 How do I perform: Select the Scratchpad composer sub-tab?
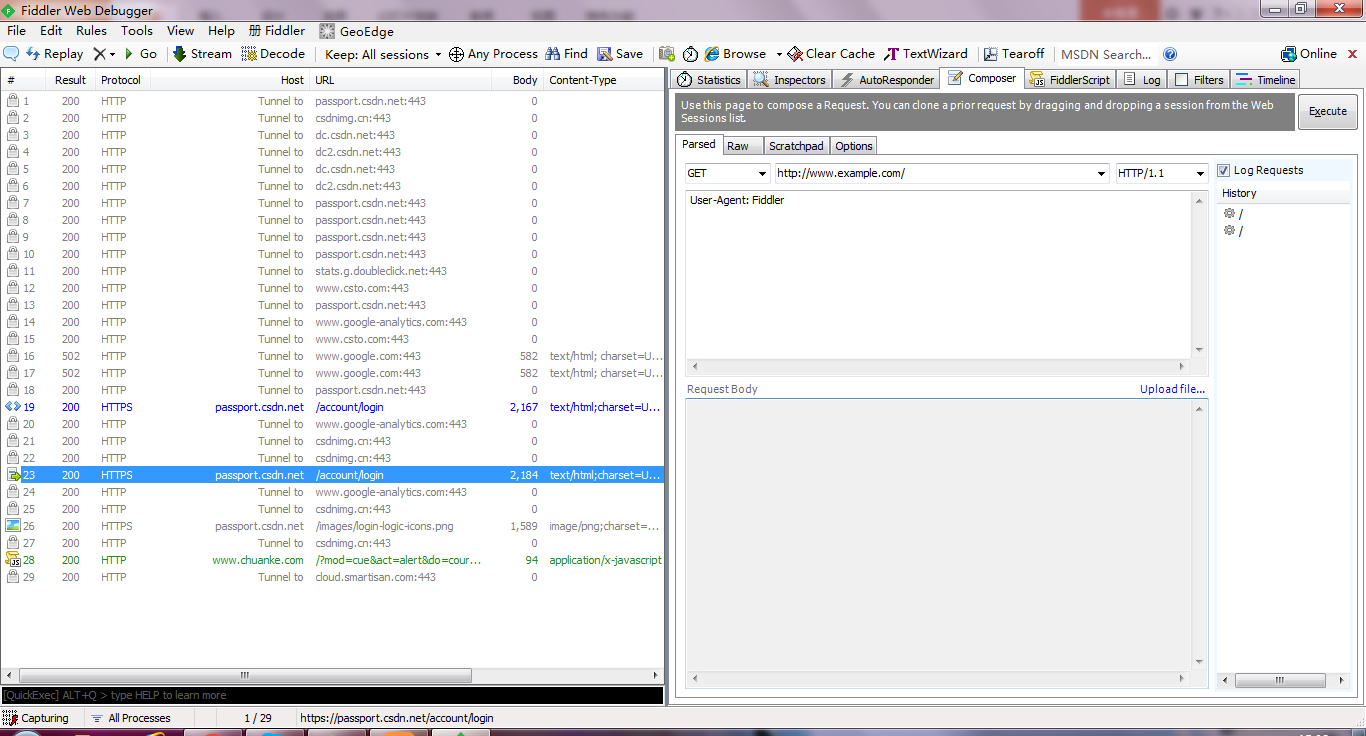[796, 146]
